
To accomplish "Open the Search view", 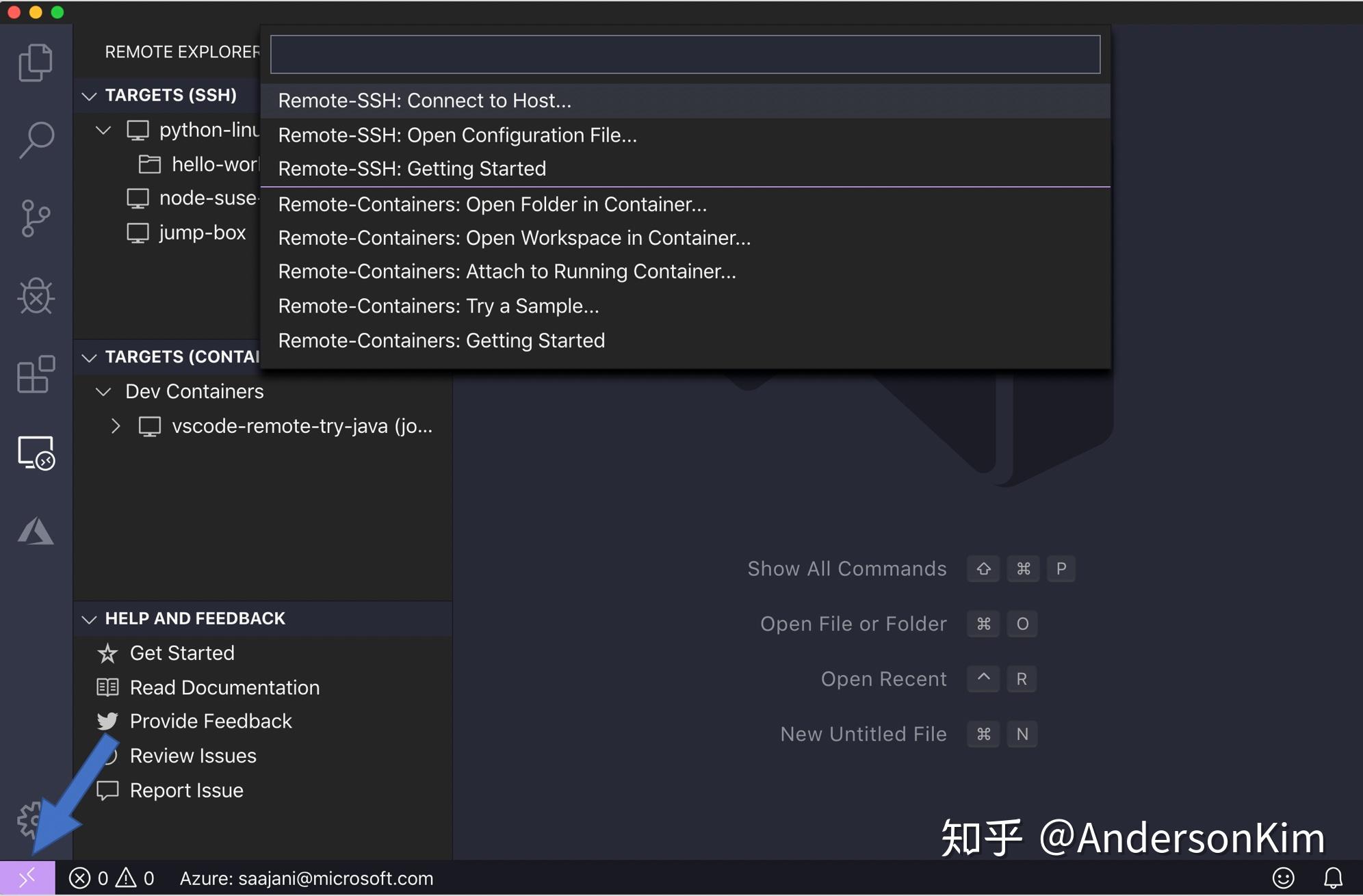I will point(34,140).
